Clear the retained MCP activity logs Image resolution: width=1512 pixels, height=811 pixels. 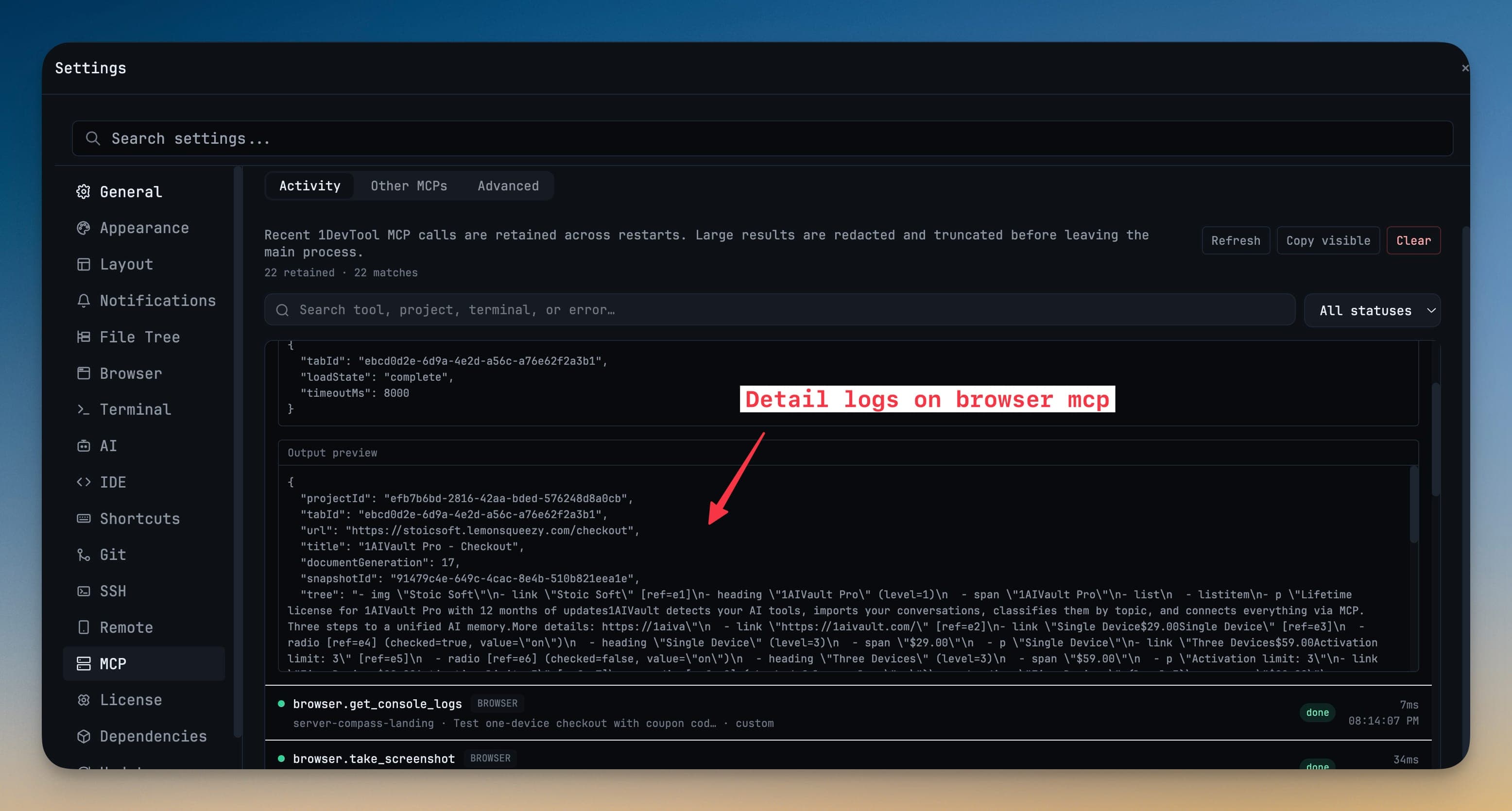click(x=1413, y=240)
